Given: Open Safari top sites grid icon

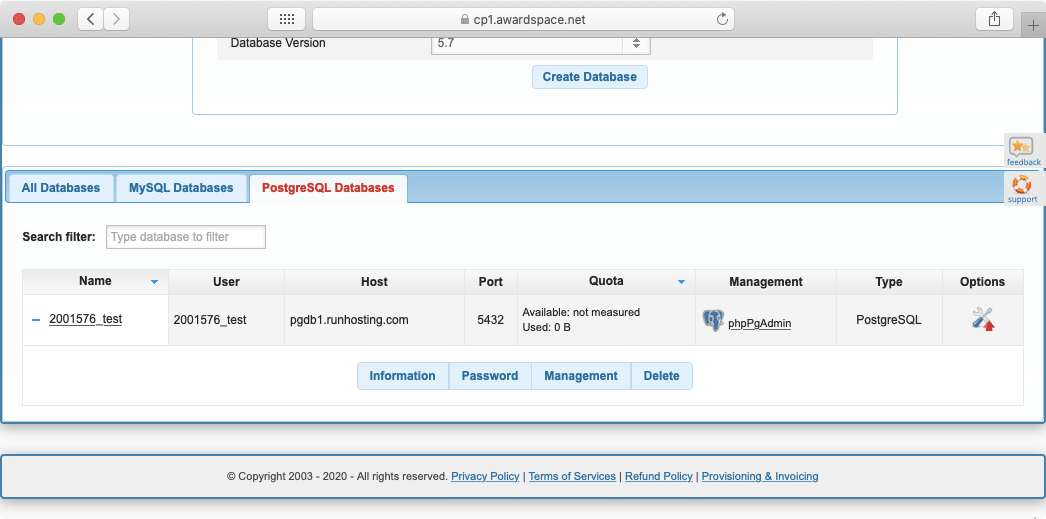Looking at the screenshot, I should coord(286,19).
